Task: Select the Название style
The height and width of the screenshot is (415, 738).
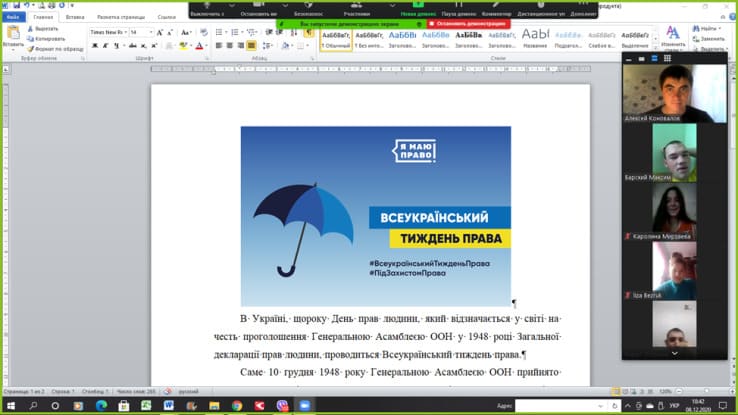Action: click(535, 40)
